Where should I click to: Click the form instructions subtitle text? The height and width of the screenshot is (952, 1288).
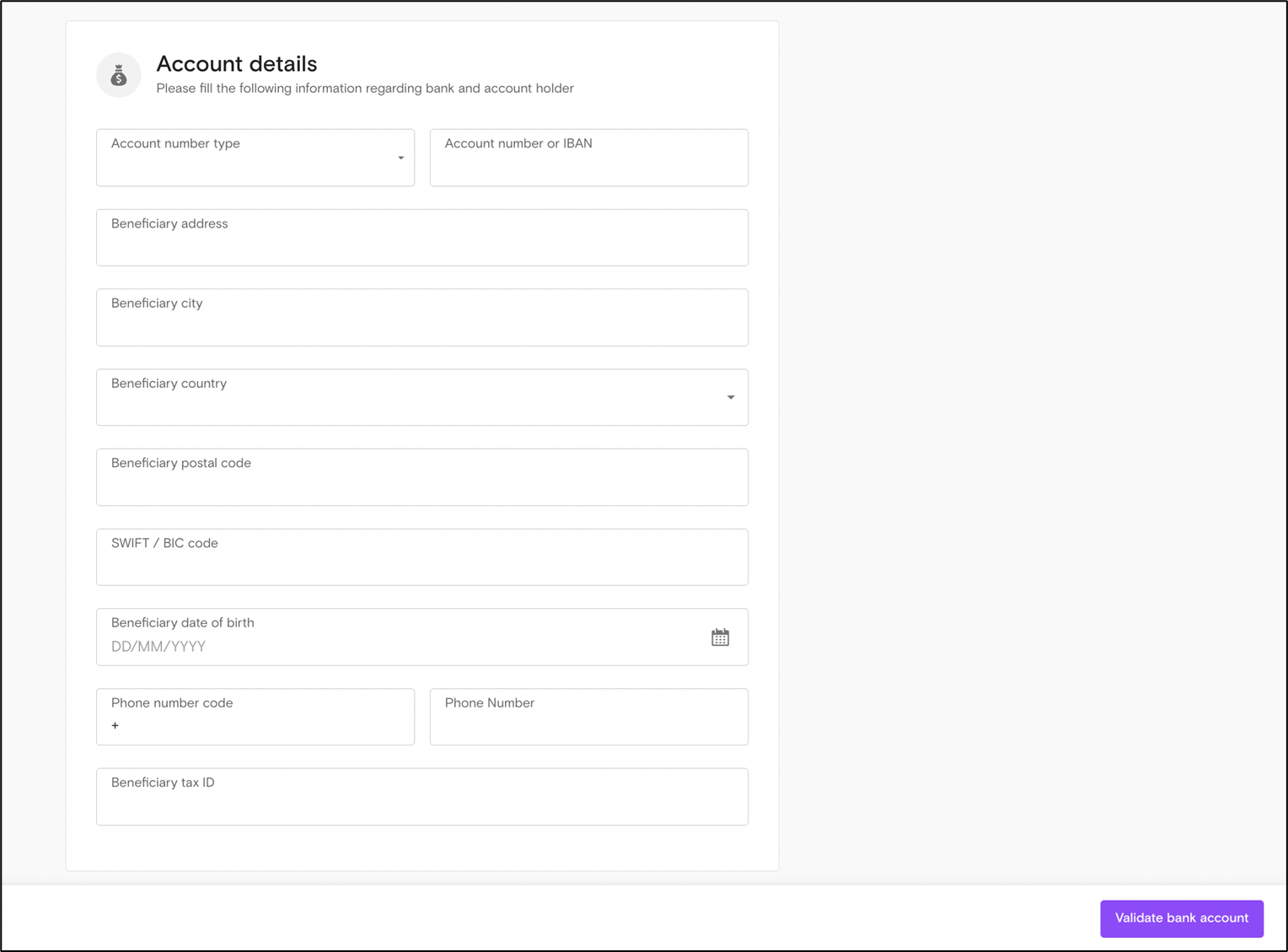coord(364,89)
